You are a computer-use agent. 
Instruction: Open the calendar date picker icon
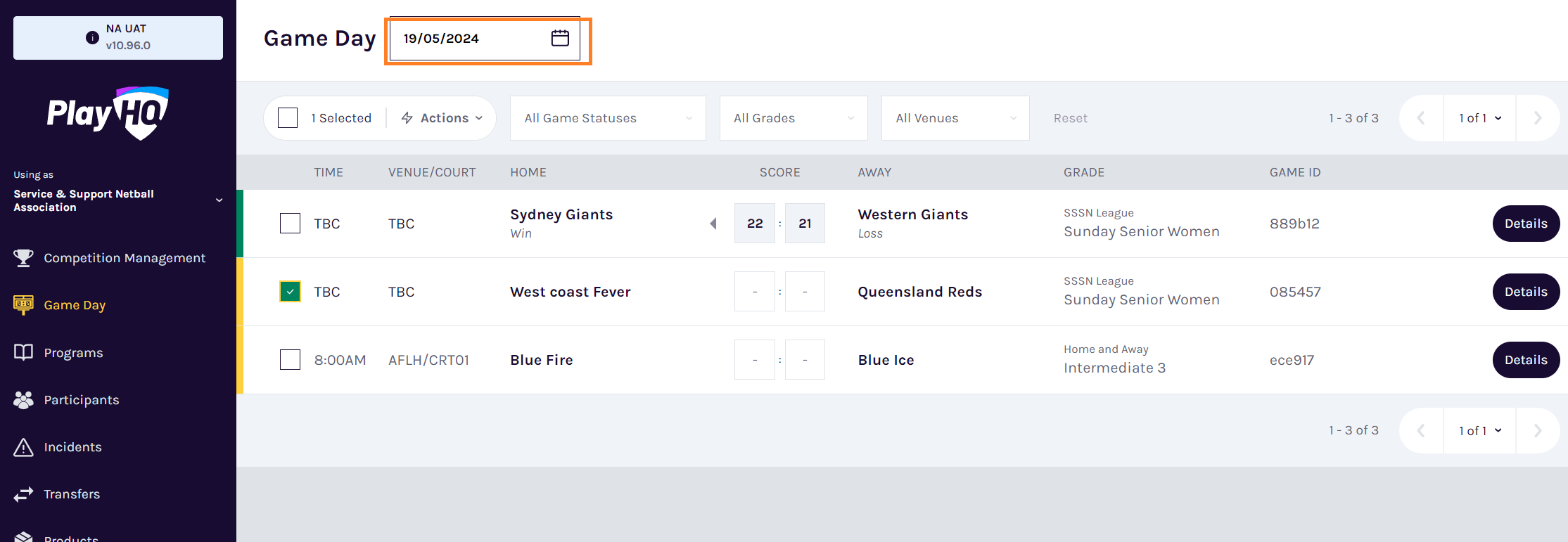(x=560, y=38)
